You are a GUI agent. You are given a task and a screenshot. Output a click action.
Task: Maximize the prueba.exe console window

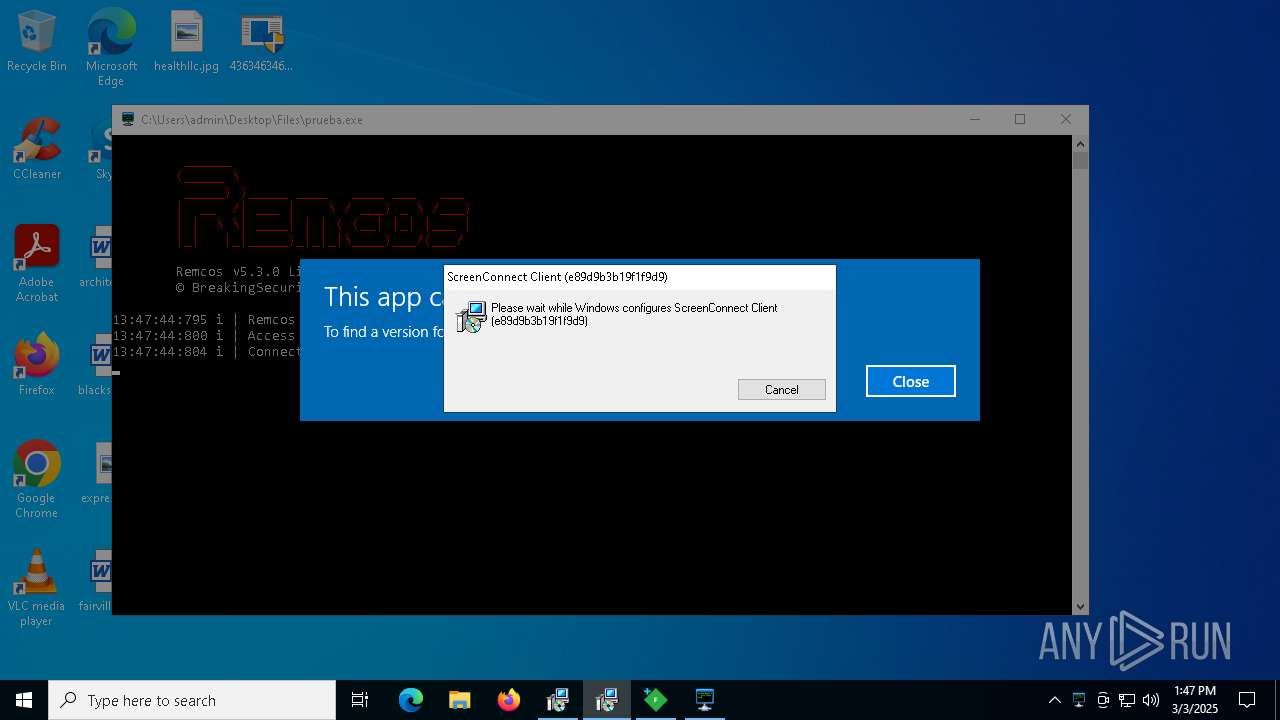[x=1020, y=119]
